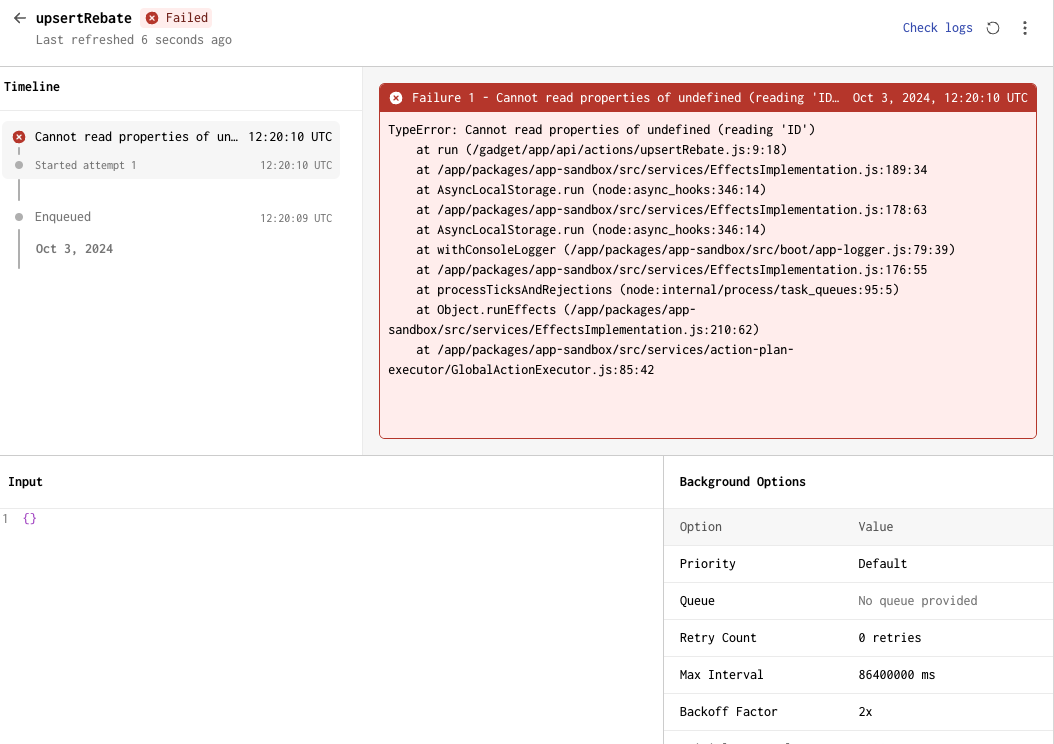The image size is (1054, 744).
Task: Click the red error icon in the timeline
Action: pyautogui.click(x=19, y=137)
